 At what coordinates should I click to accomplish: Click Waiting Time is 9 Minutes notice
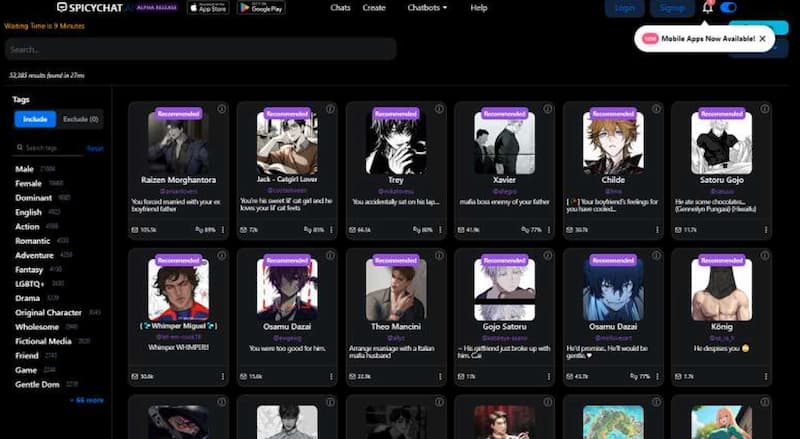click(44, 26)
